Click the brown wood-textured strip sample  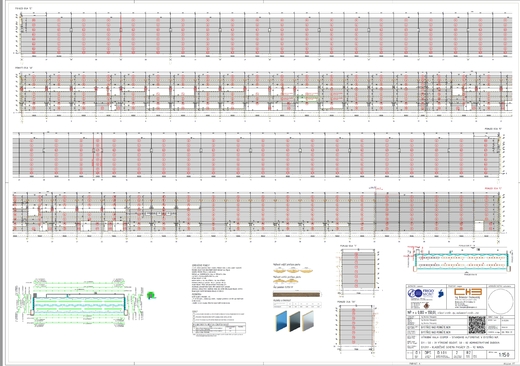297,294
